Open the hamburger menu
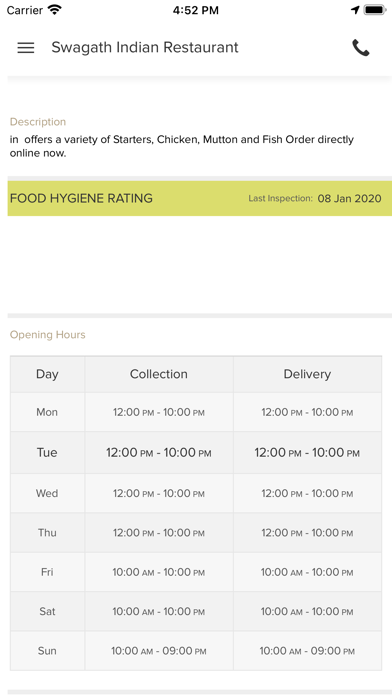 (x=26, y=47)
